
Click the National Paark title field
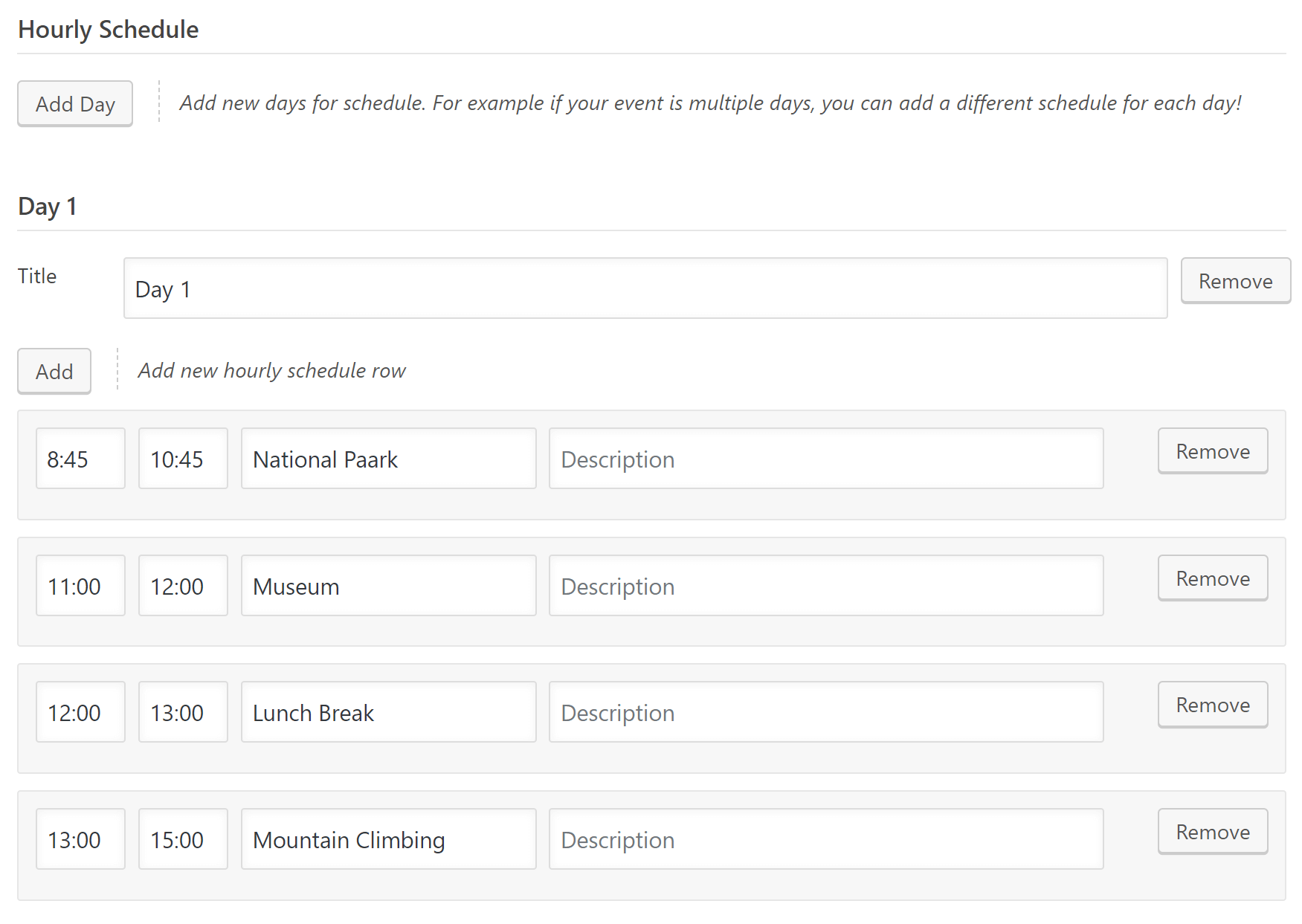coord(388,459)
